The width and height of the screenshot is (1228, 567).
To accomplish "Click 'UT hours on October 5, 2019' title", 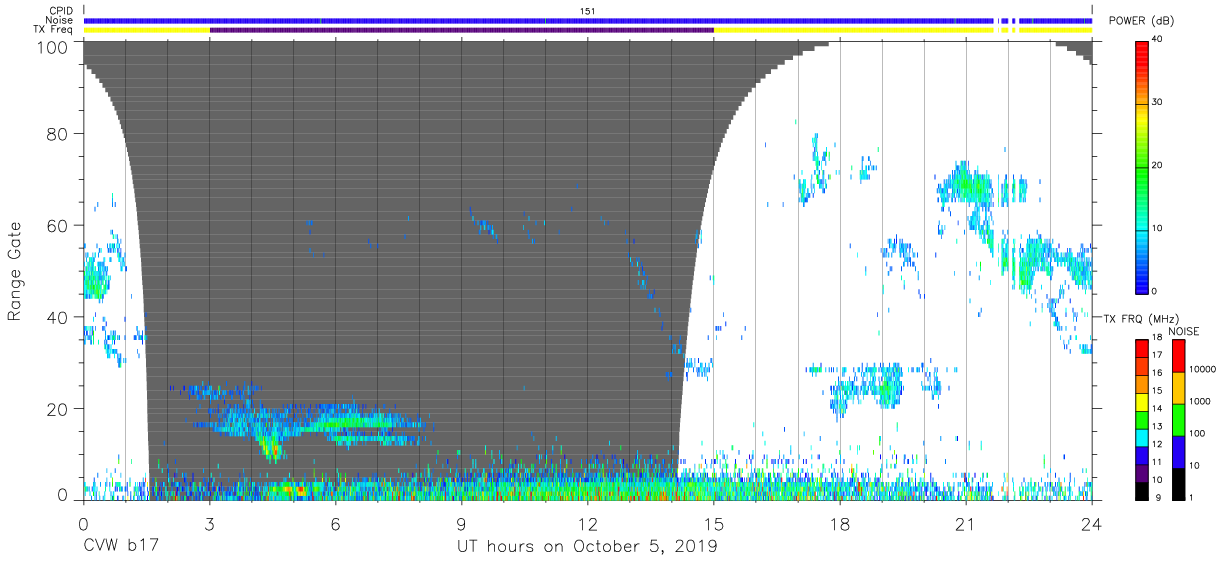I will pyautogui.click(x=587, y=546).
